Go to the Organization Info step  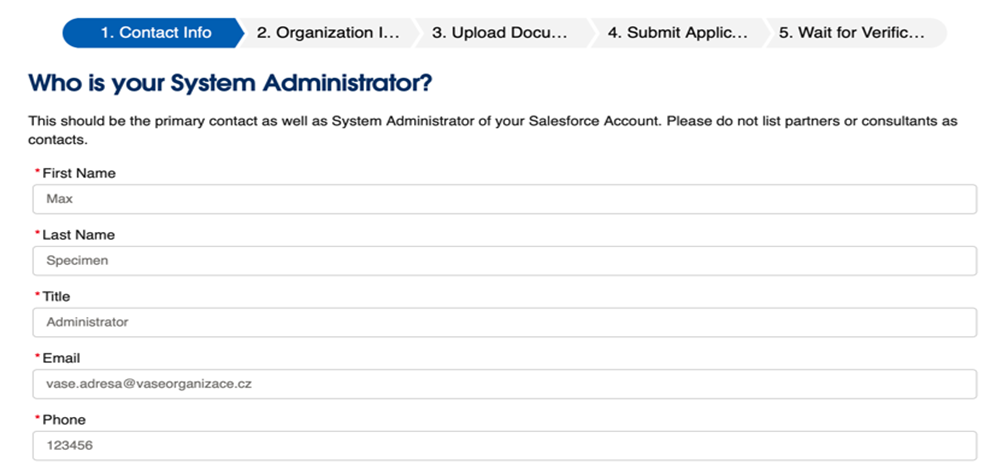[327, 33]
